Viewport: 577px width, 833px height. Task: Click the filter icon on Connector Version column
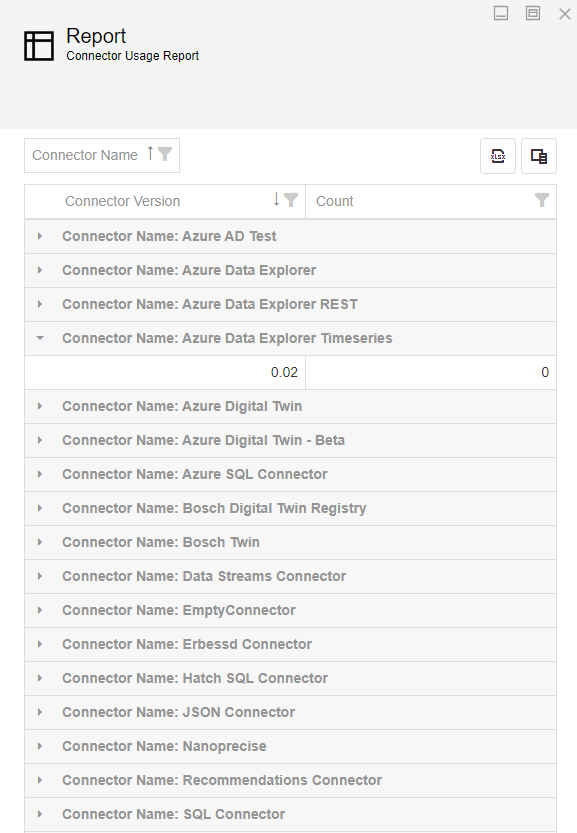point(292,200)
